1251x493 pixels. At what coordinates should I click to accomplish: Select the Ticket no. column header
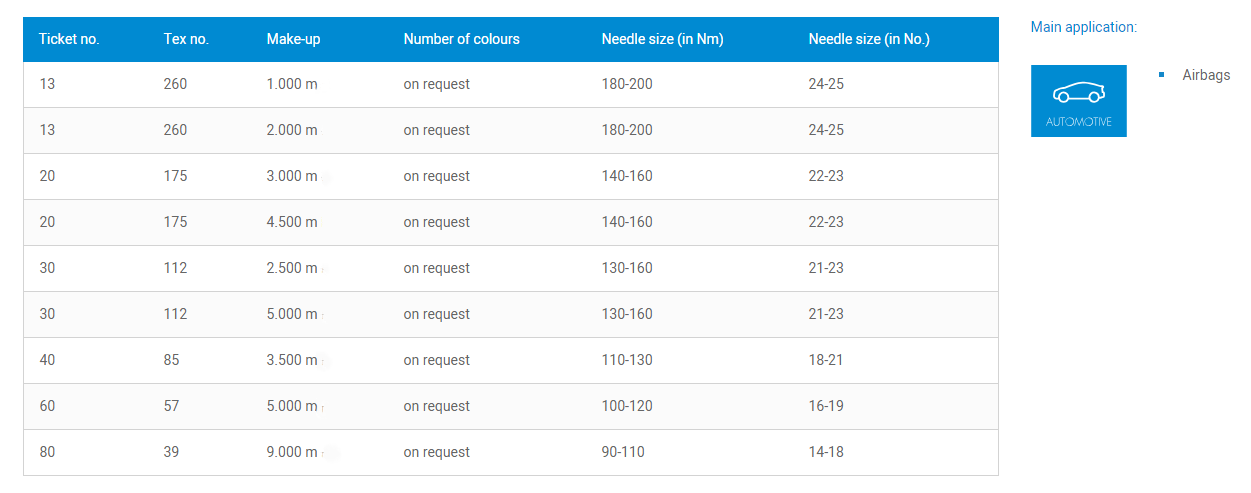coord(69,40)
